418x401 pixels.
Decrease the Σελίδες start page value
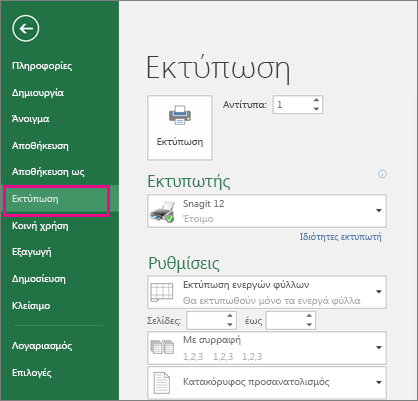point(230,325)
